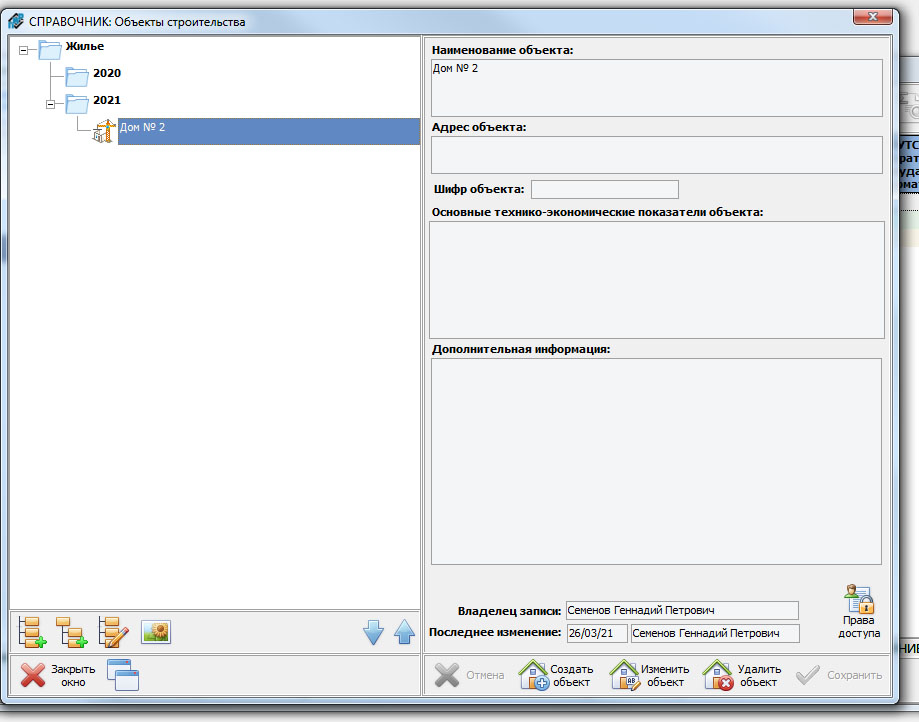This screenshot has width=919, height=722.
Task: Click the sunflower picture icon
Action: click(156, 632)
